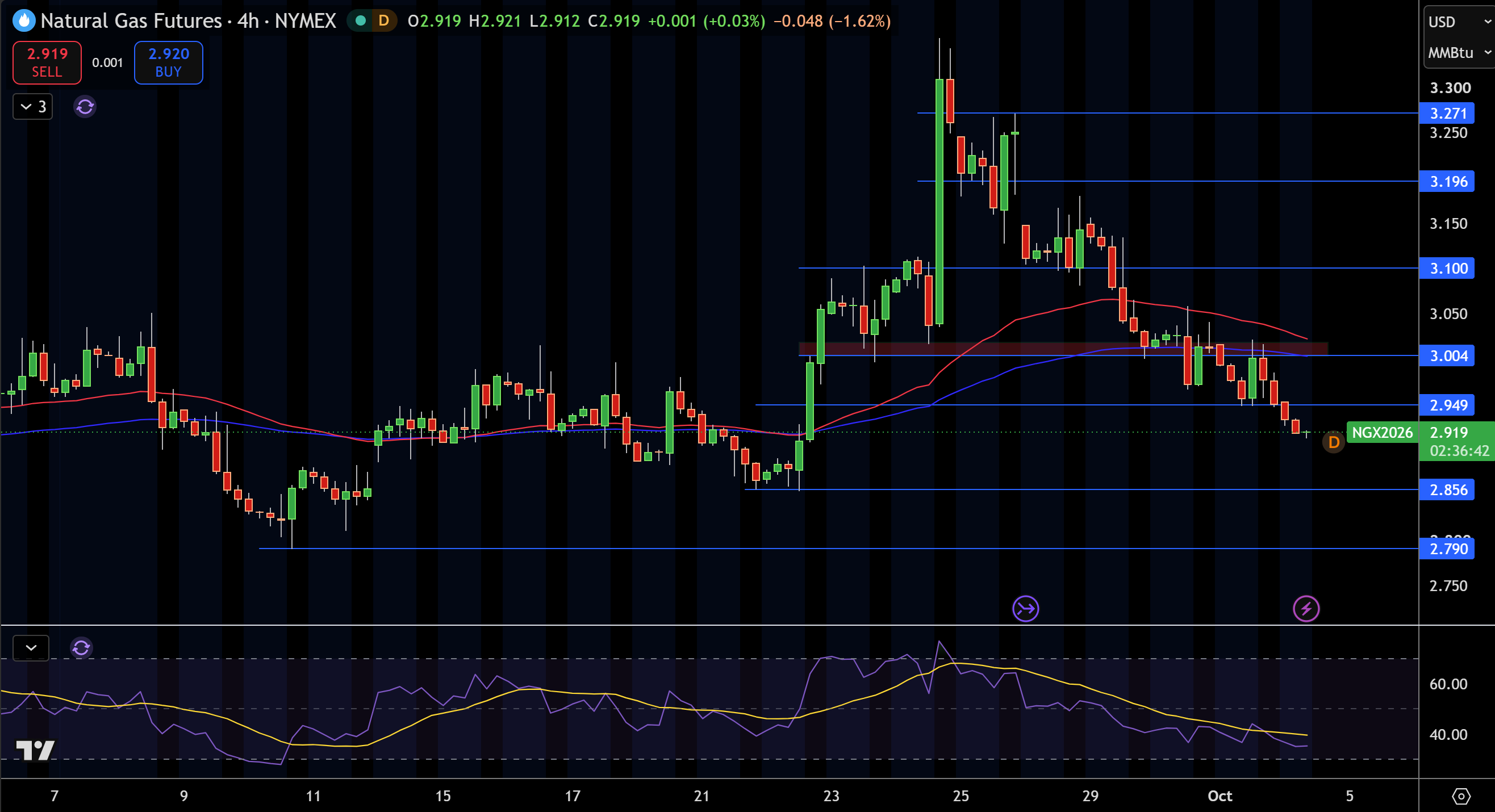Image resolution: width=1495 pixels, height=812 pixels.
Task: Select the 3.196 horizontal line price label
Action: pos(1447,182)
